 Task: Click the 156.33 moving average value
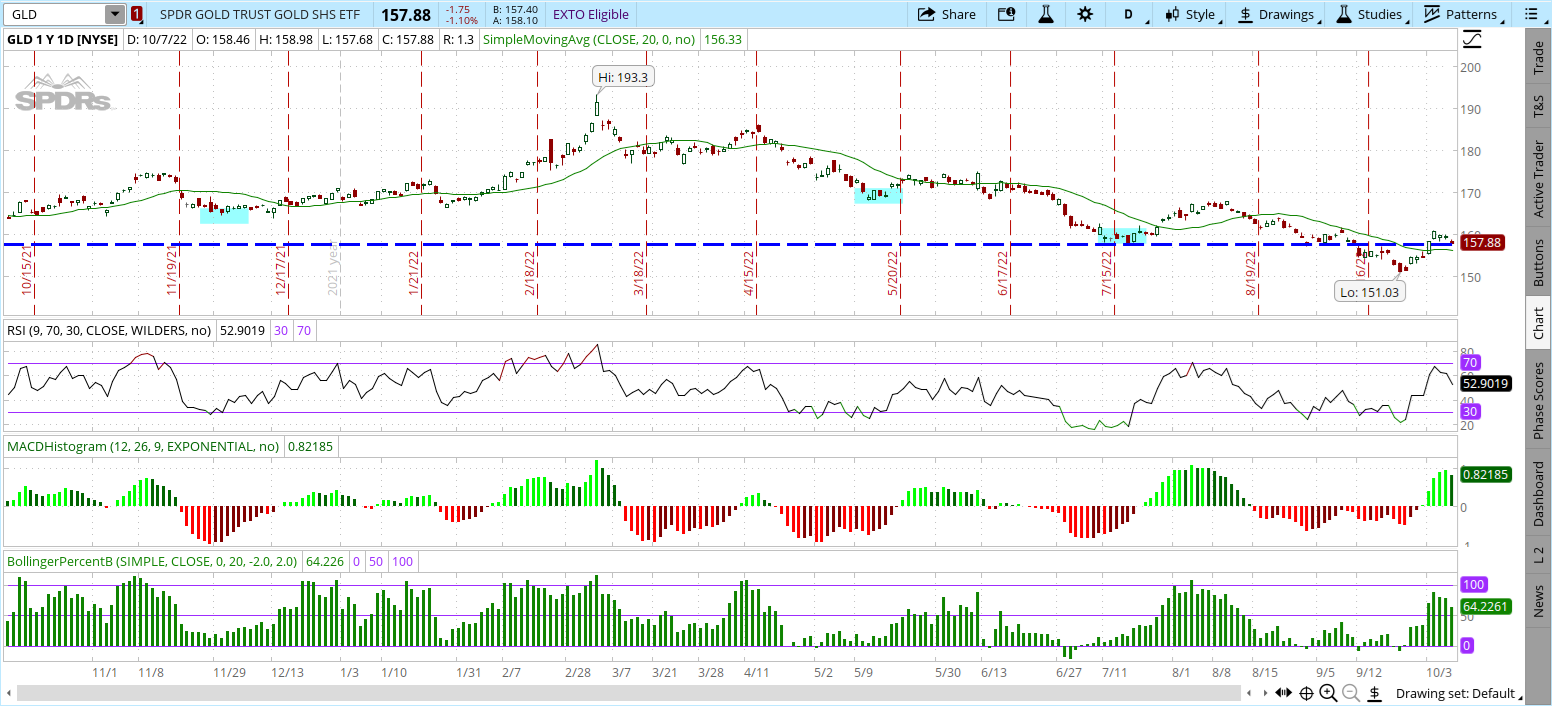pyautogui.click(x=723, y=39)
